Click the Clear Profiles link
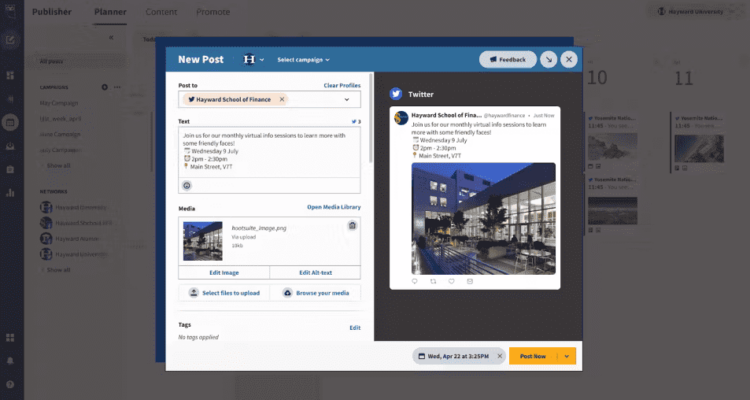Image resolution: width=750 pixels, height=400 pixels. (342, 85)
